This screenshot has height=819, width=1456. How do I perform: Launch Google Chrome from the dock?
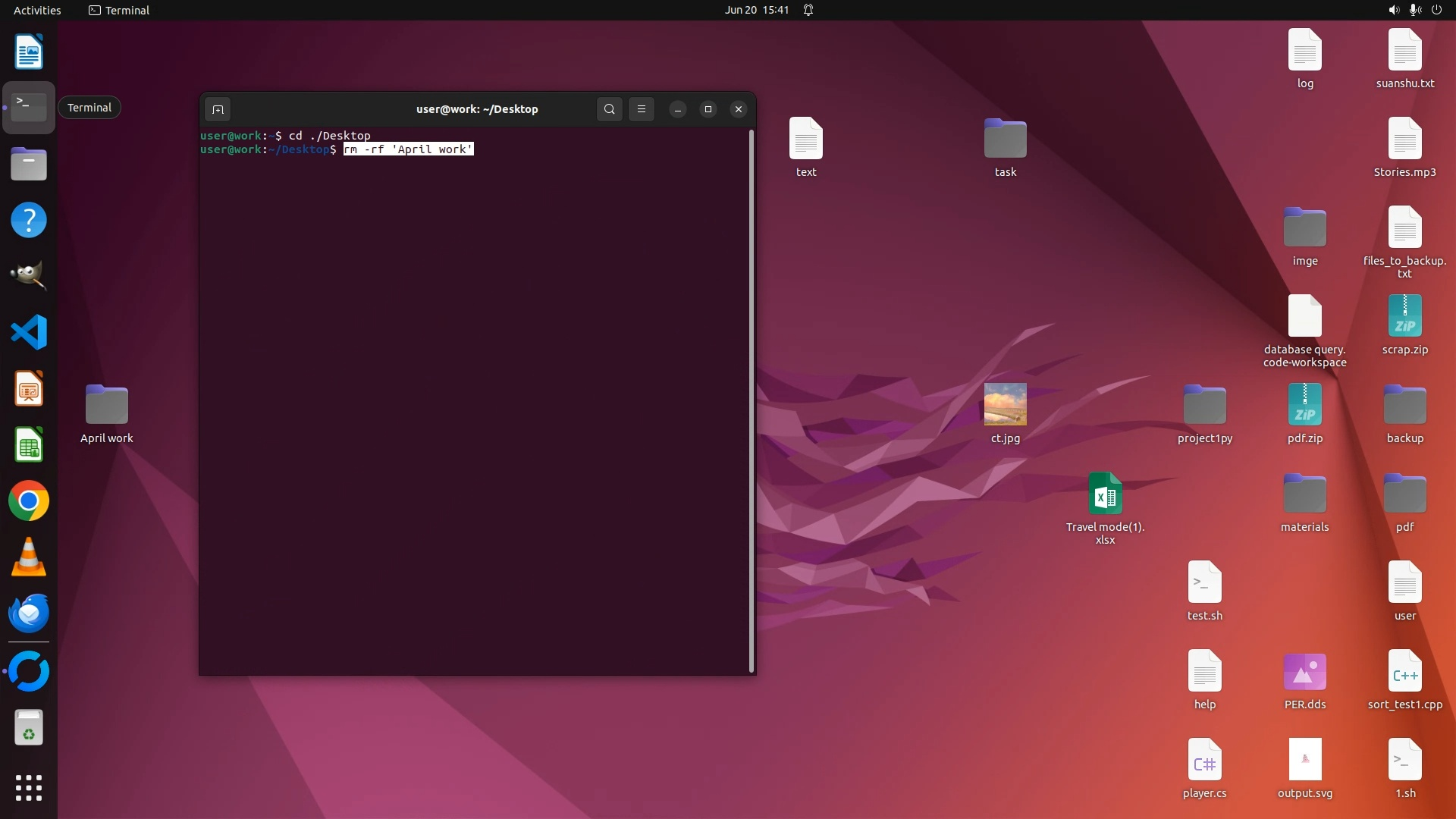click(x=29, y=501)
